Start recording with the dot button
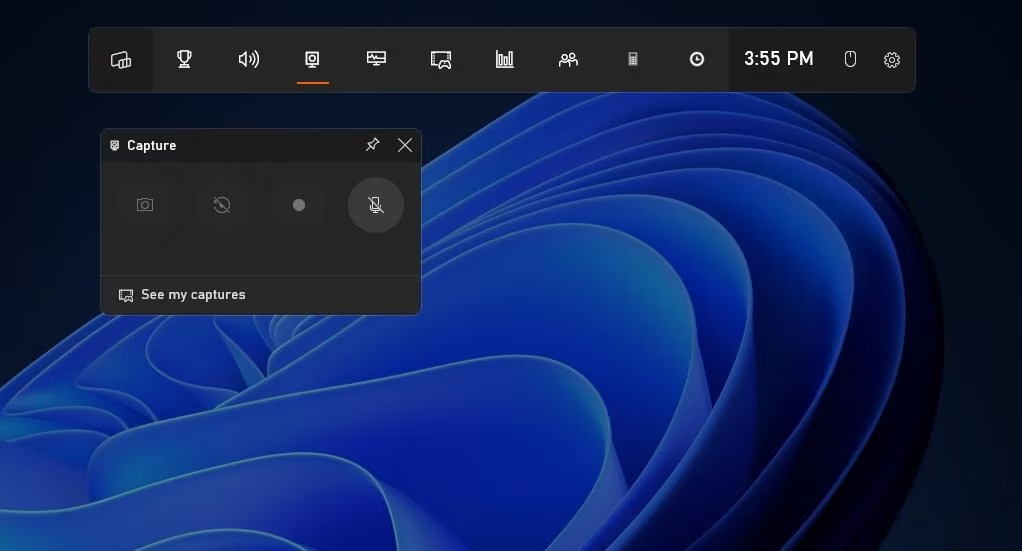This screenshot has width=1022, height=551. click(299, 205)
